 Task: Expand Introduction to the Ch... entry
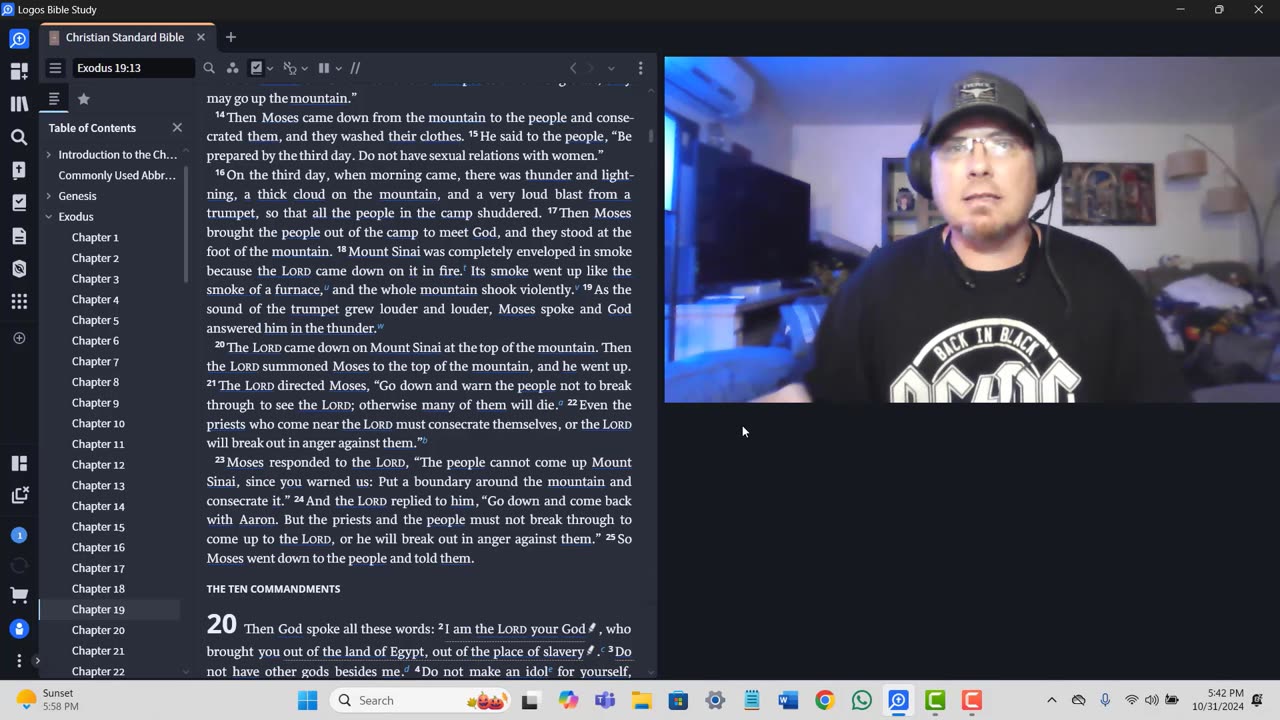click(x=48, y=155)
